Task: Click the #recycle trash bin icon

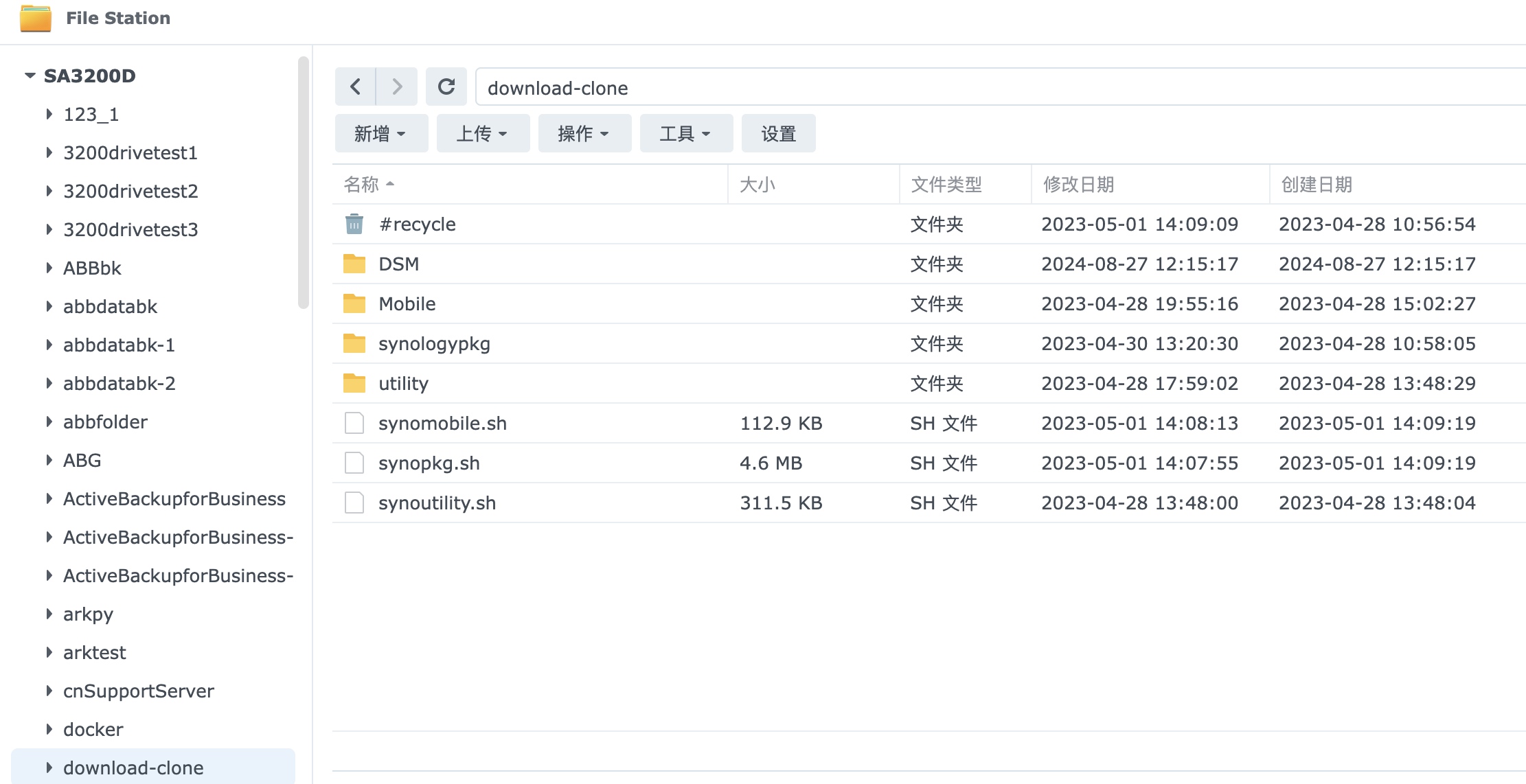Action: [x=354, y=224]
